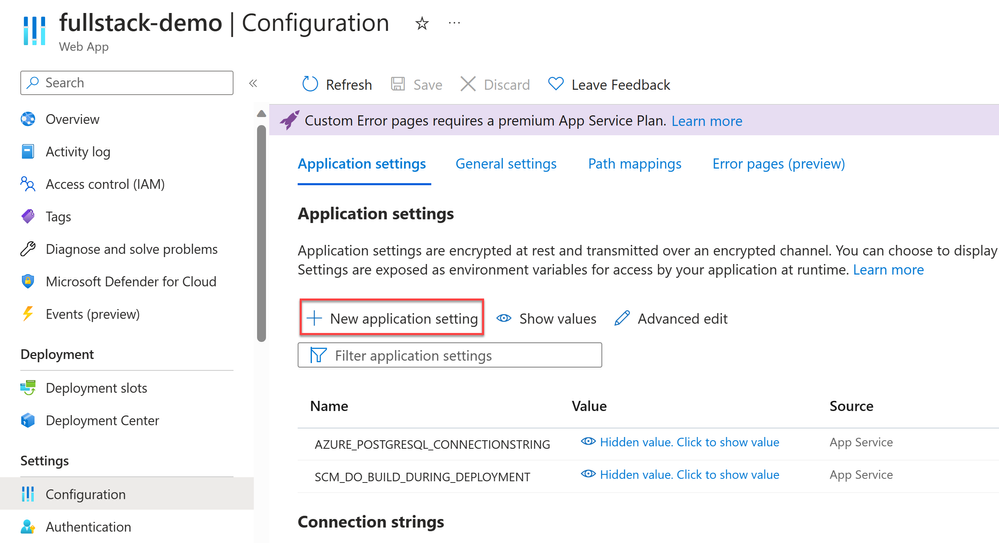Image resolution: width=999 pixels, height=543 pixels.
Task: Open Learn more link below the settings description
Action: [x=889, y=270]
